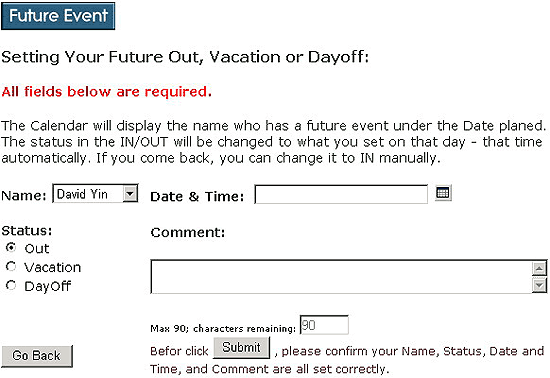Focus the Date & Time input field
The width and height of the screenshot is (550, 378).
coord(341,194)
